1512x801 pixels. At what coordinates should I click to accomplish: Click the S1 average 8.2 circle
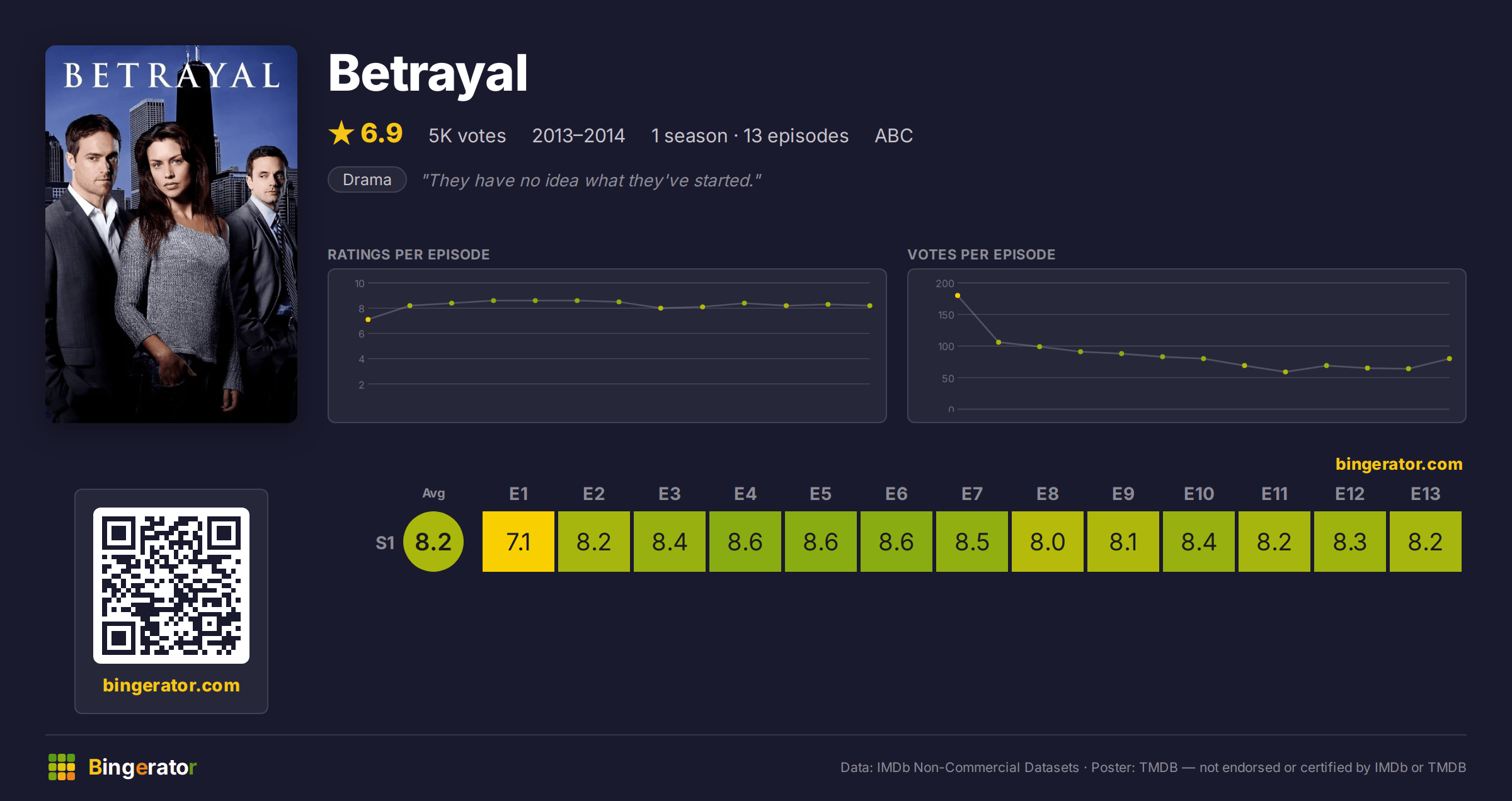click(433, 542)
